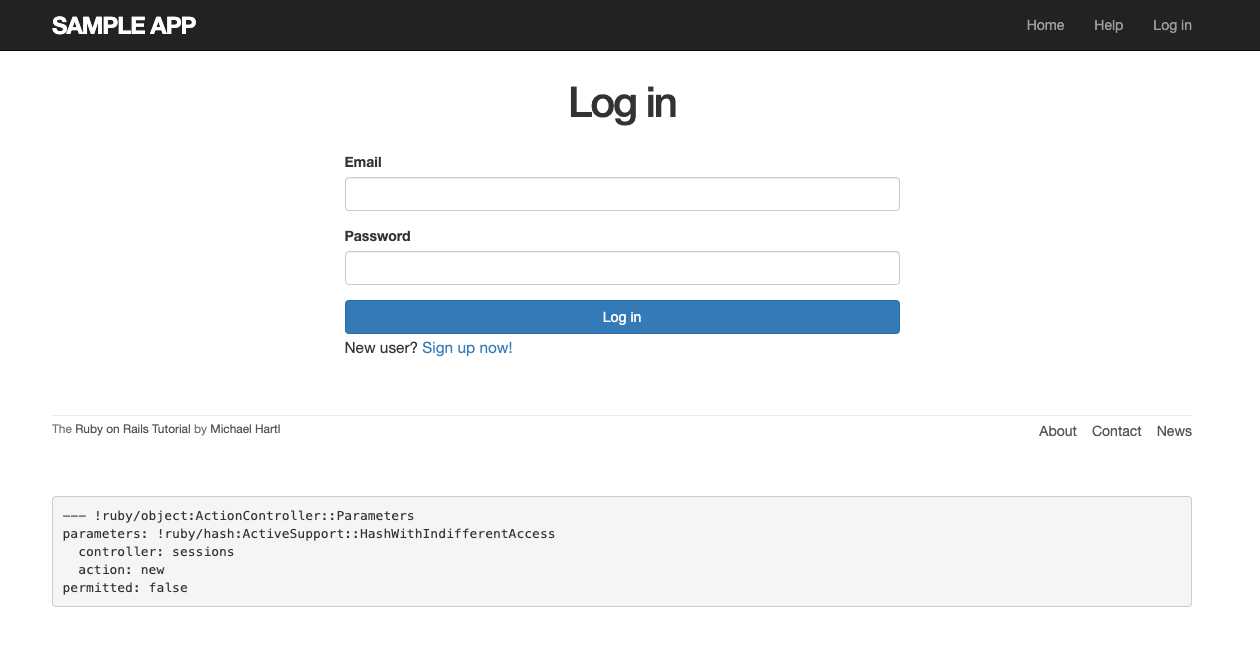Click the Password label text
Screen dimensions: 1260x649
tap(377, 236)
